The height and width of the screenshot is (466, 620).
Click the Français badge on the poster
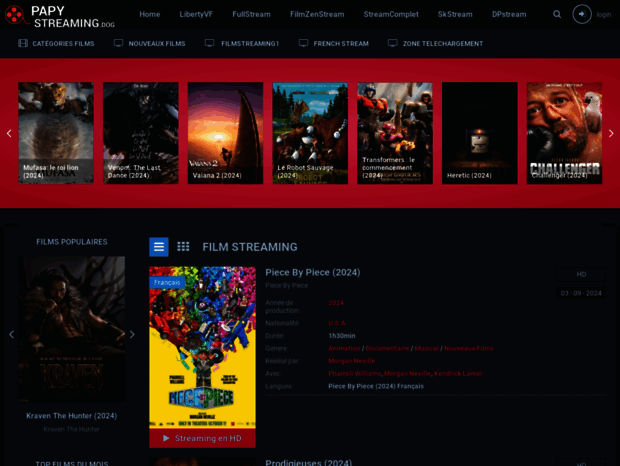(x=167, y=282)
